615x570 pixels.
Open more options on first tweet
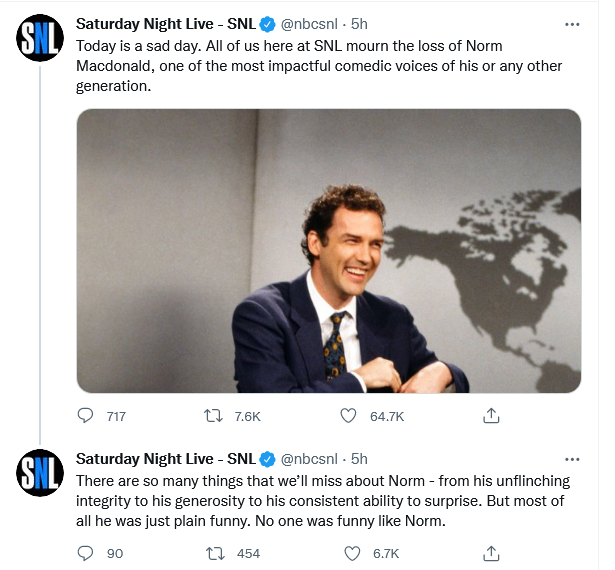click(571, 22)
